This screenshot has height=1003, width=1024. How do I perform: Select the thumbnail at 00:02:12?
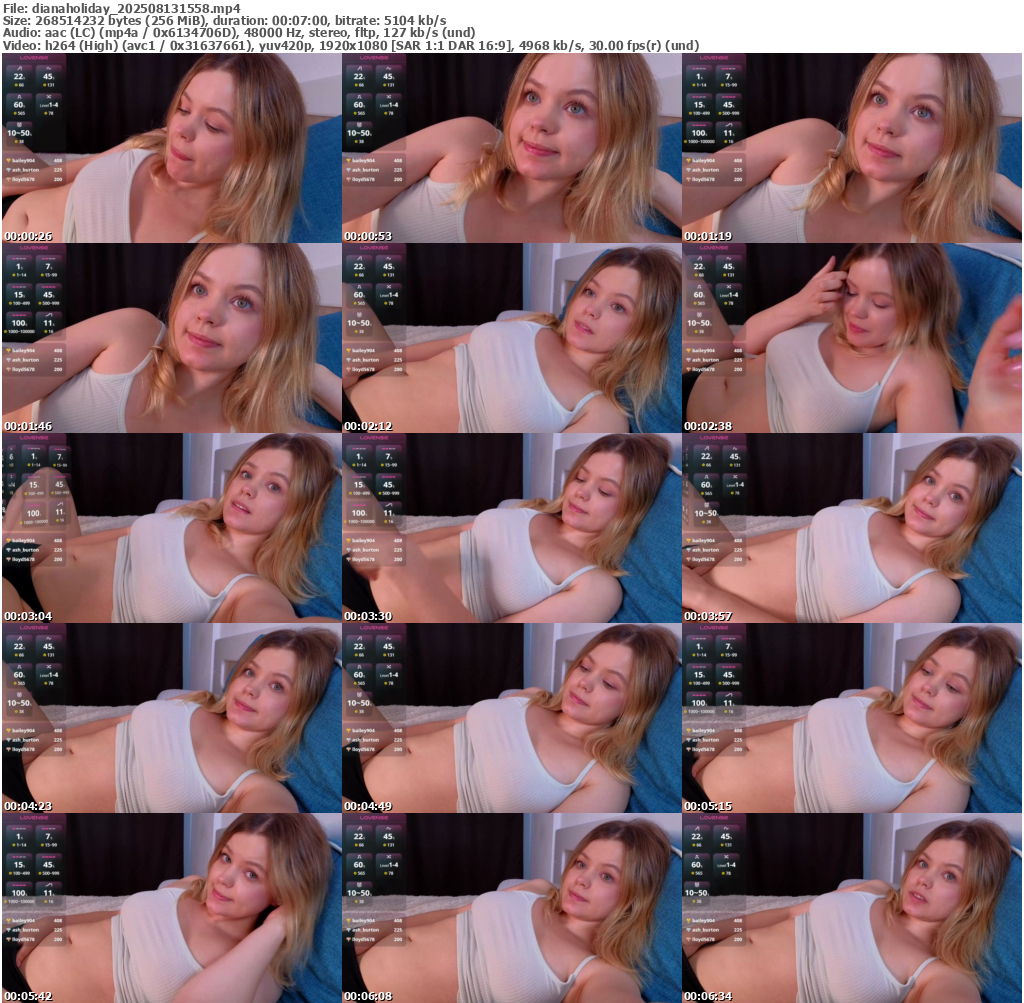[x=511, y=338]
